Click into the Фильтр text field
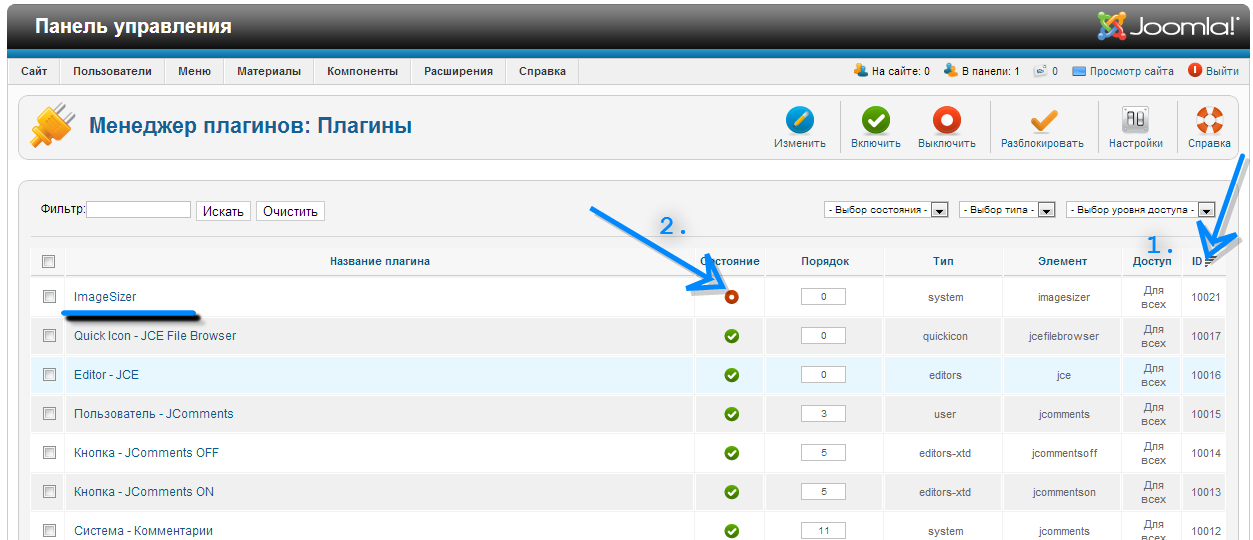The width and height of the screenshot is (1253, 540). [x=138, y=210]
